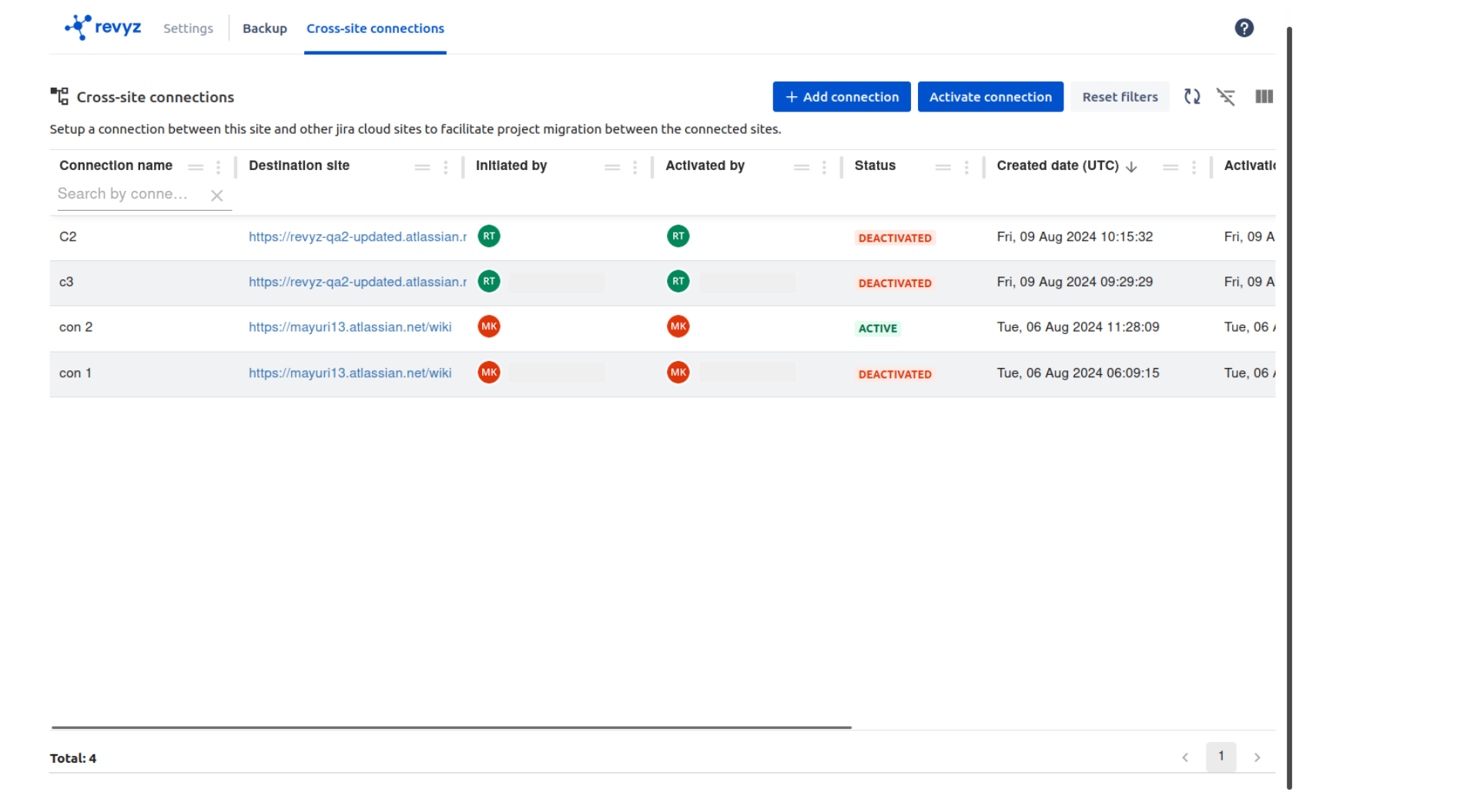Click the MK activator avatar for con 2
The width and height of the screenshot is (1477, 812).
[x=678, y=327]
